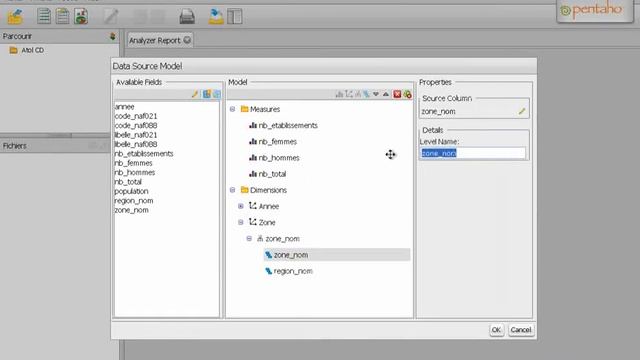Select code_naf088 in Available Fields
Screen dimensions: 640x360
pos(136,126)
